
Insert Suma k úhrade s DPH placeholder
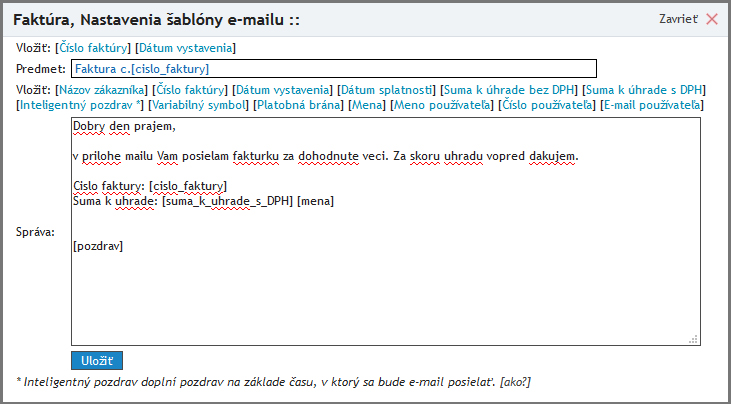tap(645, 90)
